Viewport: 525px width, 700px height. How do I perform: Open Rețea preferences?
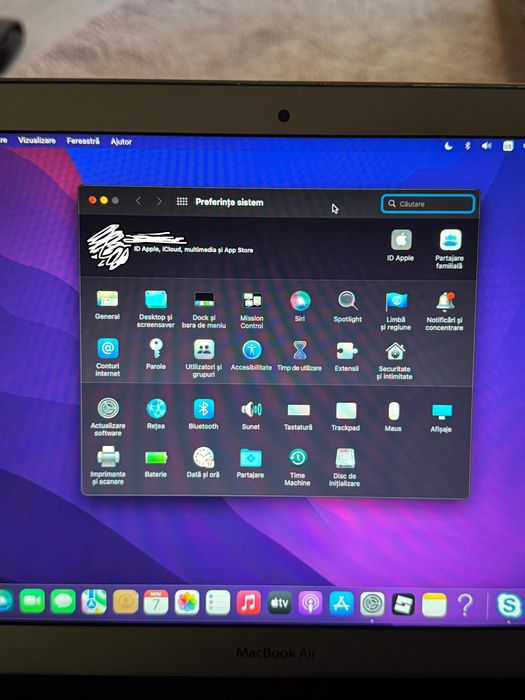[x=156, y=413]
